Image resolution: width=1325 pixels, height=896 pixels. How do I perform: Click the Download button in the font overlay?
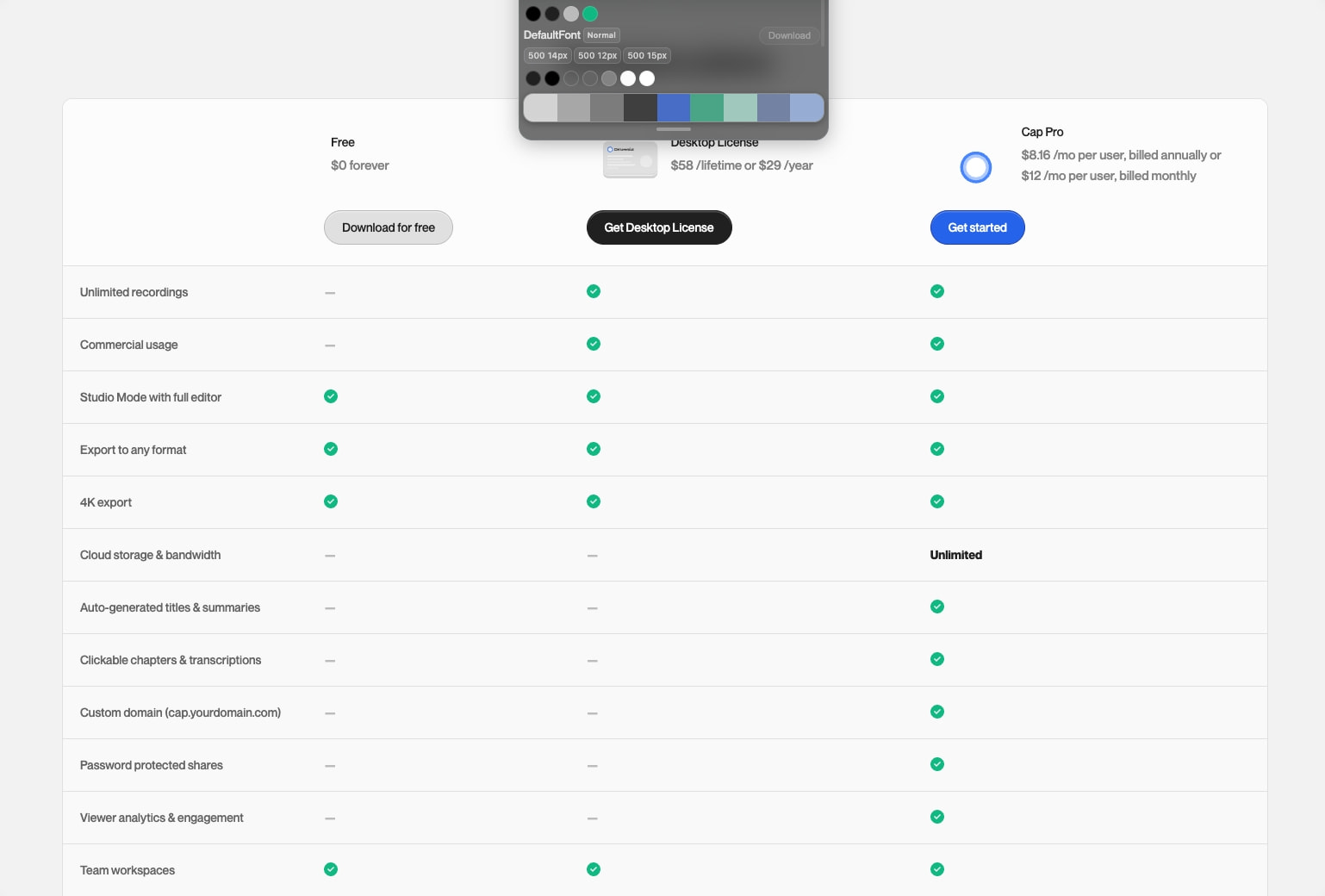789,35
